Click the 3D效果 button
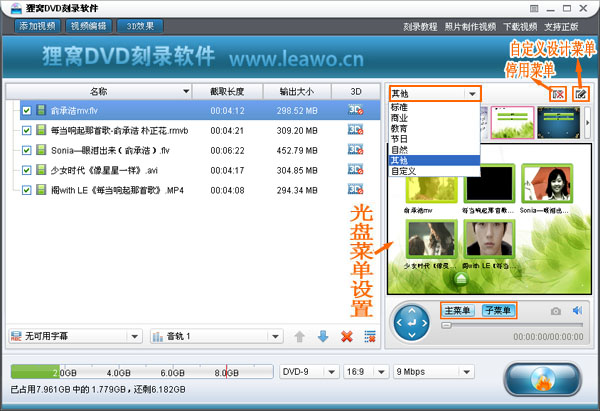Image resolution: width=600 pixels, height=411 pixels. pyautogui.click(x=140, y=26)
